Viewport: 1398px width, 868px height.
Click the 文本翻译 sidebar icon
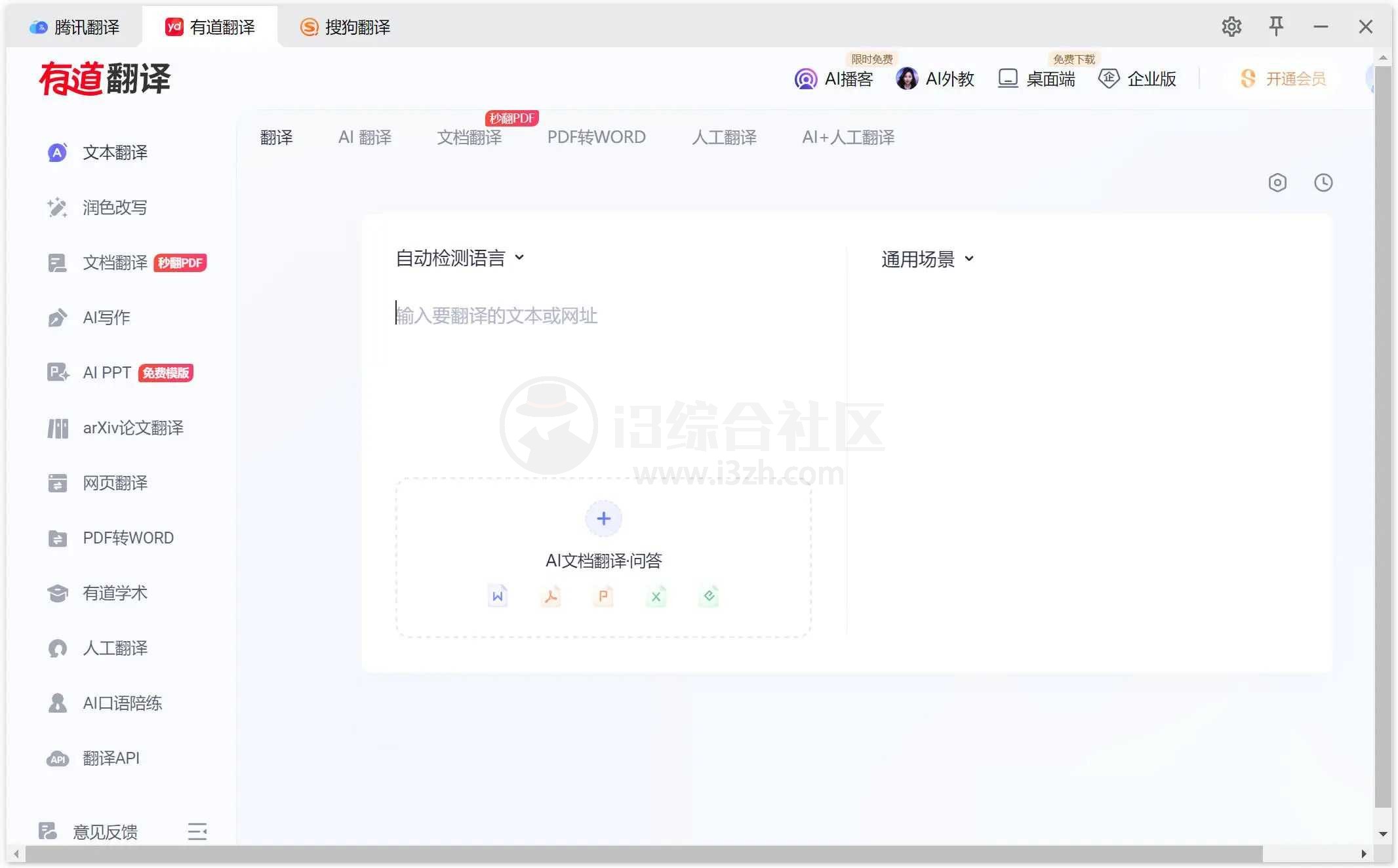pos(58,153)
